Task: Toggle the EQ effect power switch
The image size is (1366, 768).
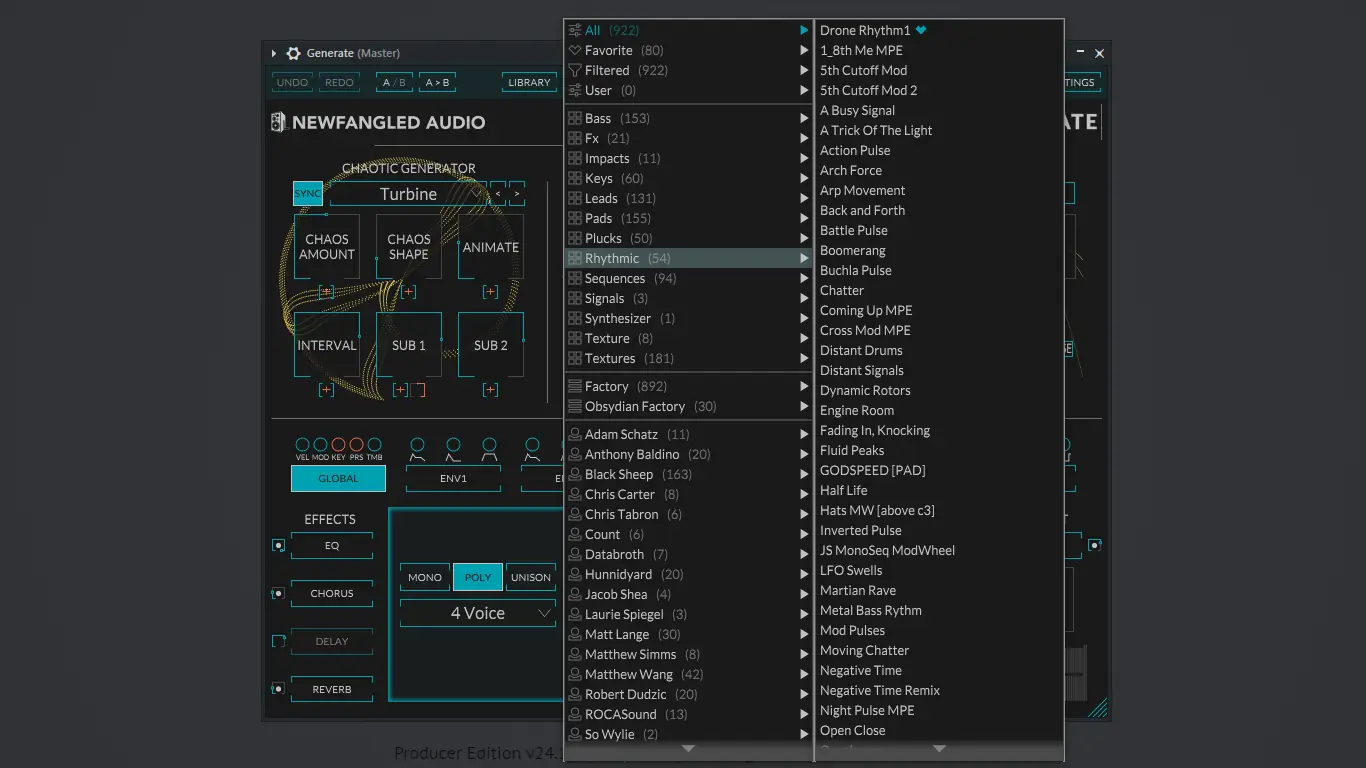Action: (278, 546)
